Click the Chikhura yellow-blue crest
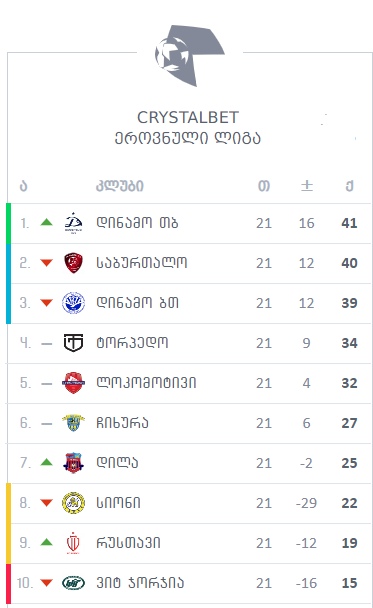Viewport: 373px width, 608px height. click(x=73, y=423)
